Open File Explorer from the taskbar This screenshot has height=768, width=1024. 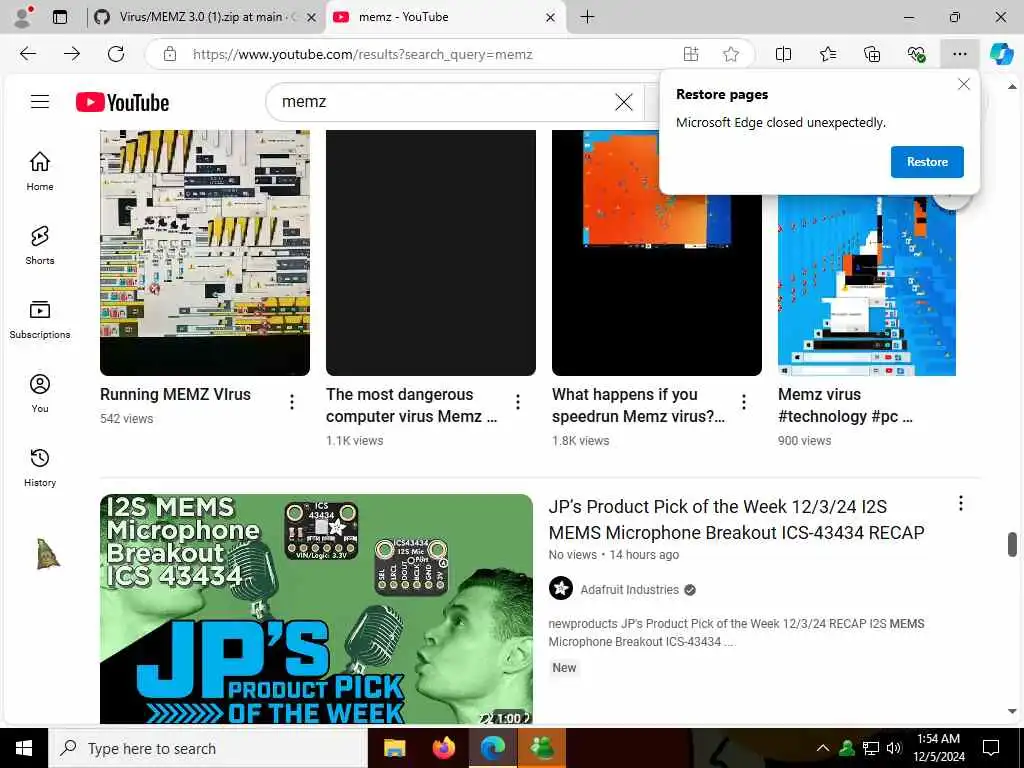click(394, 748)
